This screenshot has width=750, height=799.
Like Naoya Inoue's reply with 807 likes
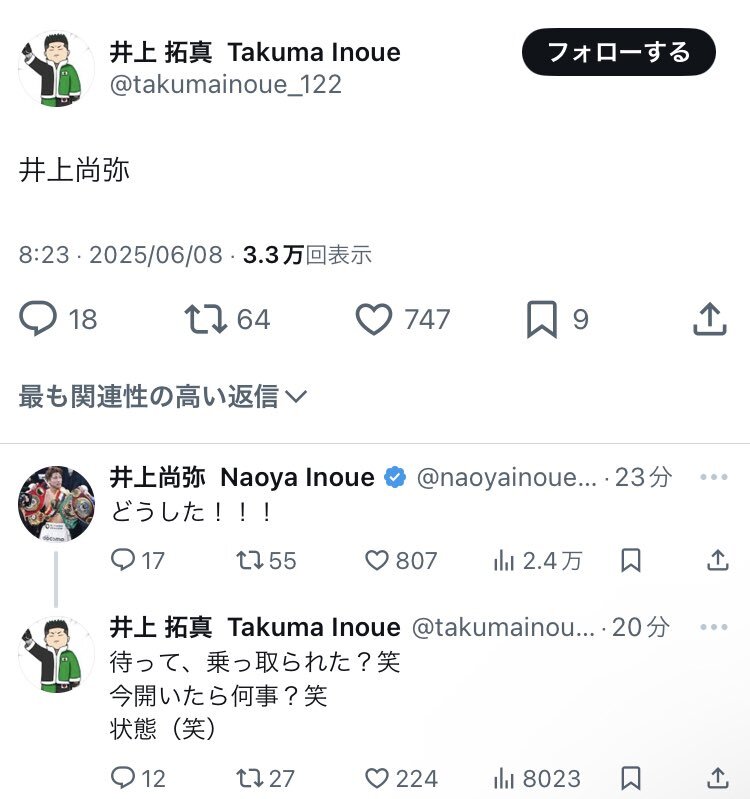click(401, 561)
